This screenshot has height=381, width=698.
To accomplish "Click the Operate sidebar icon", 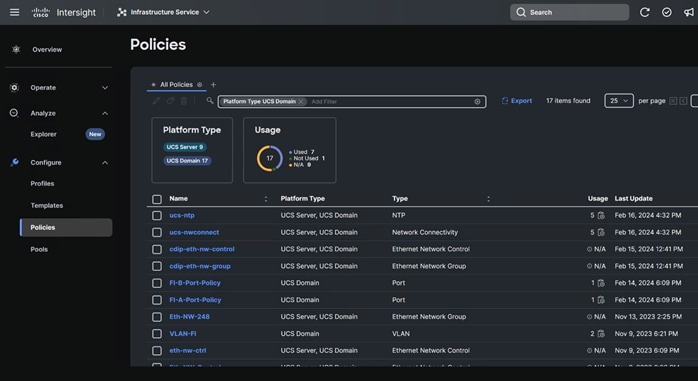I will click(x=14, y=88).
